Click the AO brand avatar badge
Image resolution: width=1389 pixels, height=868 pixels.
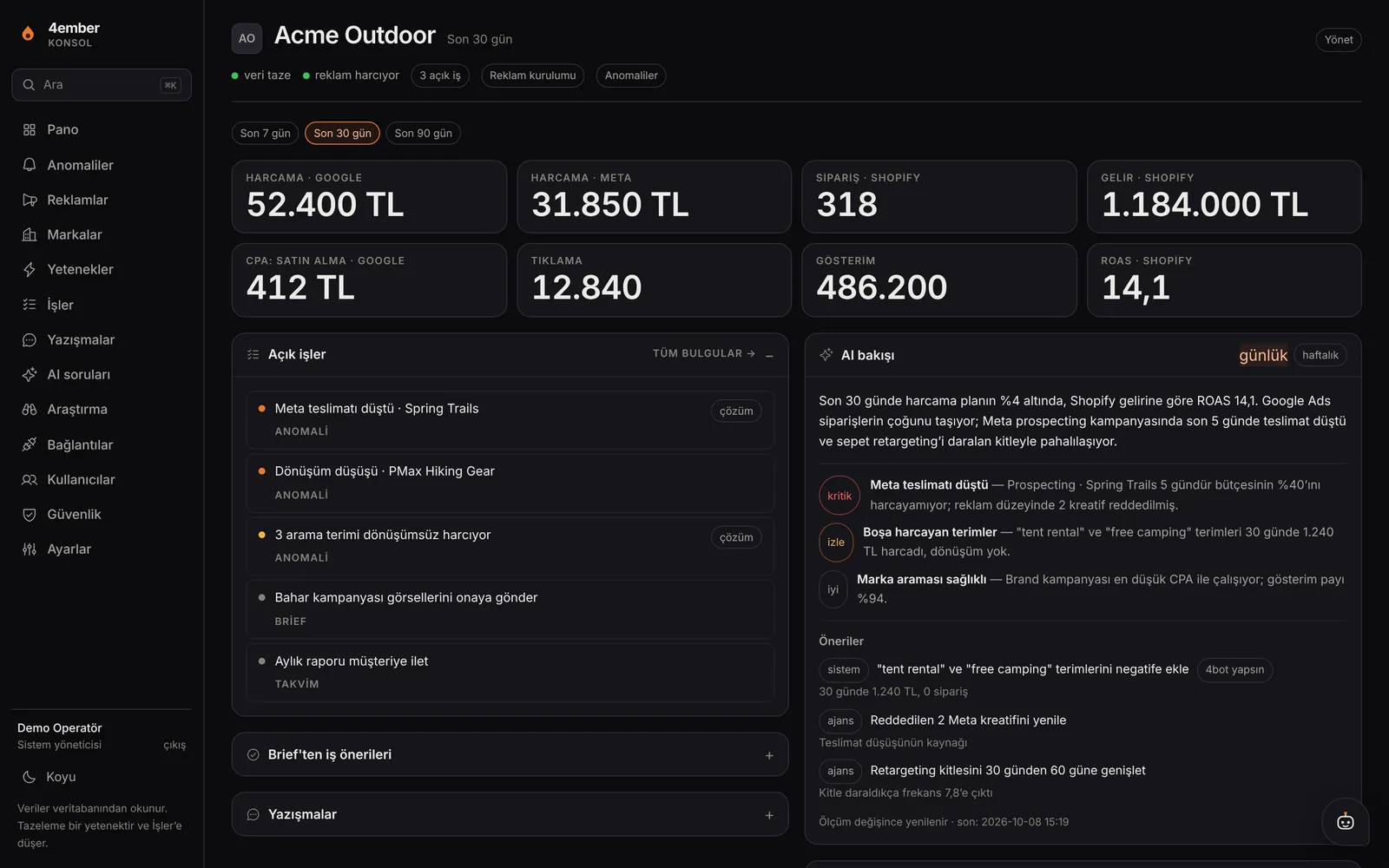coord(247,38)
